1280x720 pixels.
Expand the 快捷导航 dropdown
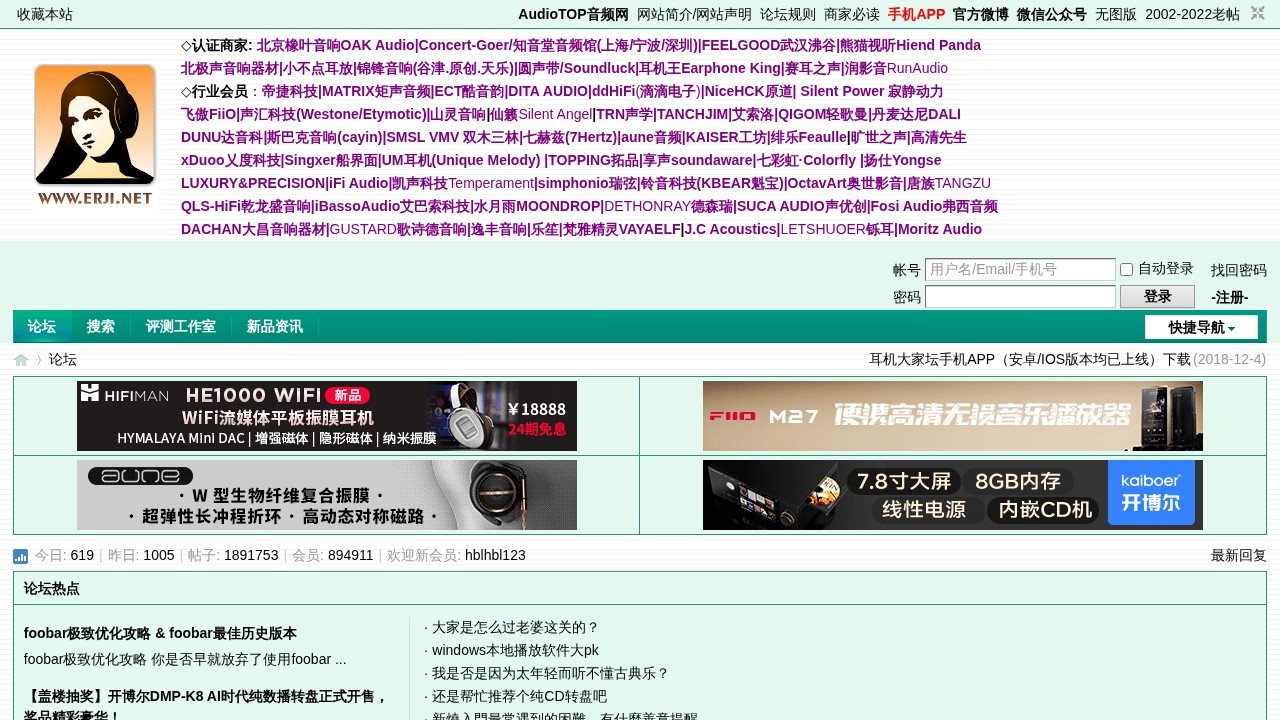[1201, 327]
